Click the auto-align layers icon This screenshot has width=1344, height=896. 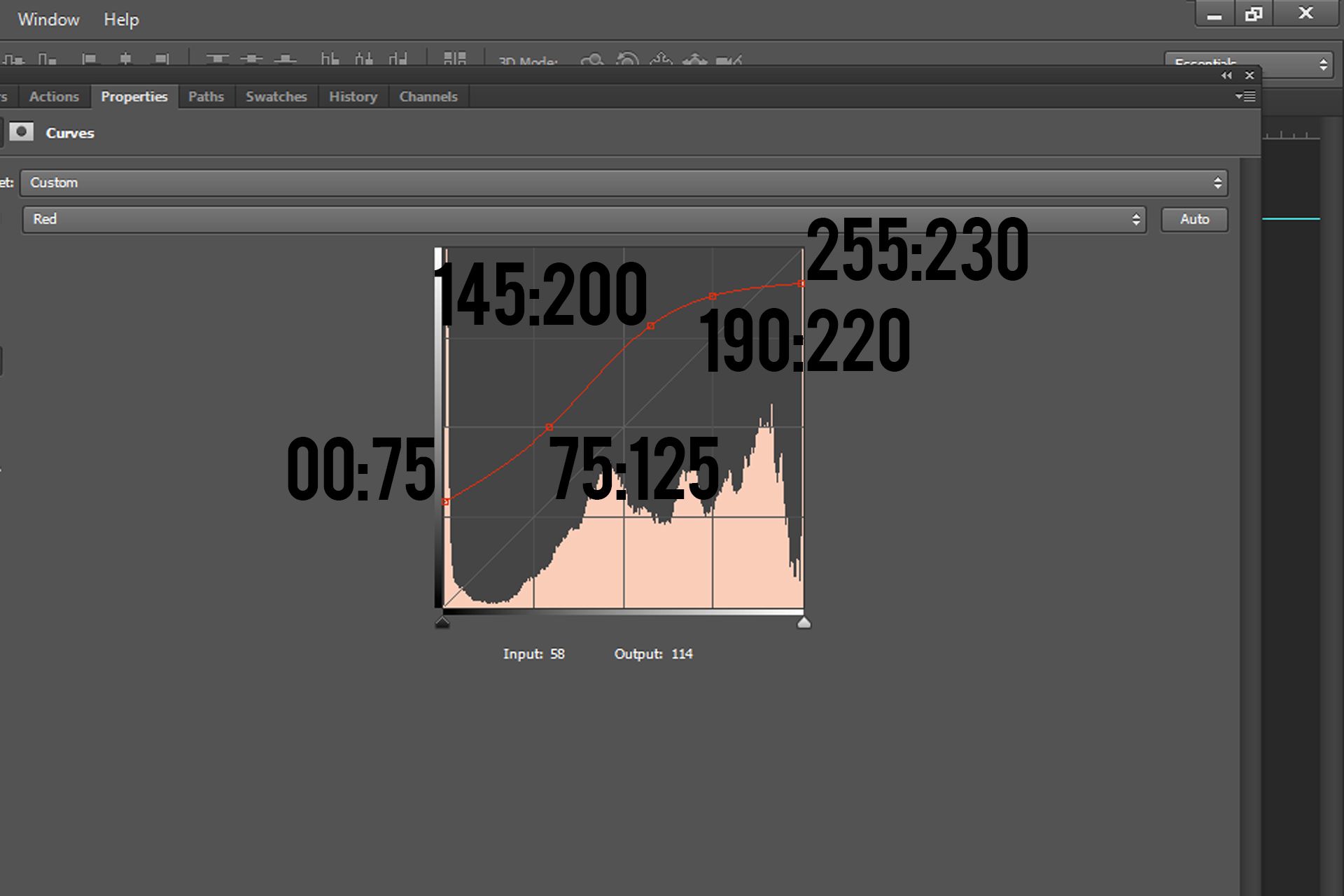[454, 59]
